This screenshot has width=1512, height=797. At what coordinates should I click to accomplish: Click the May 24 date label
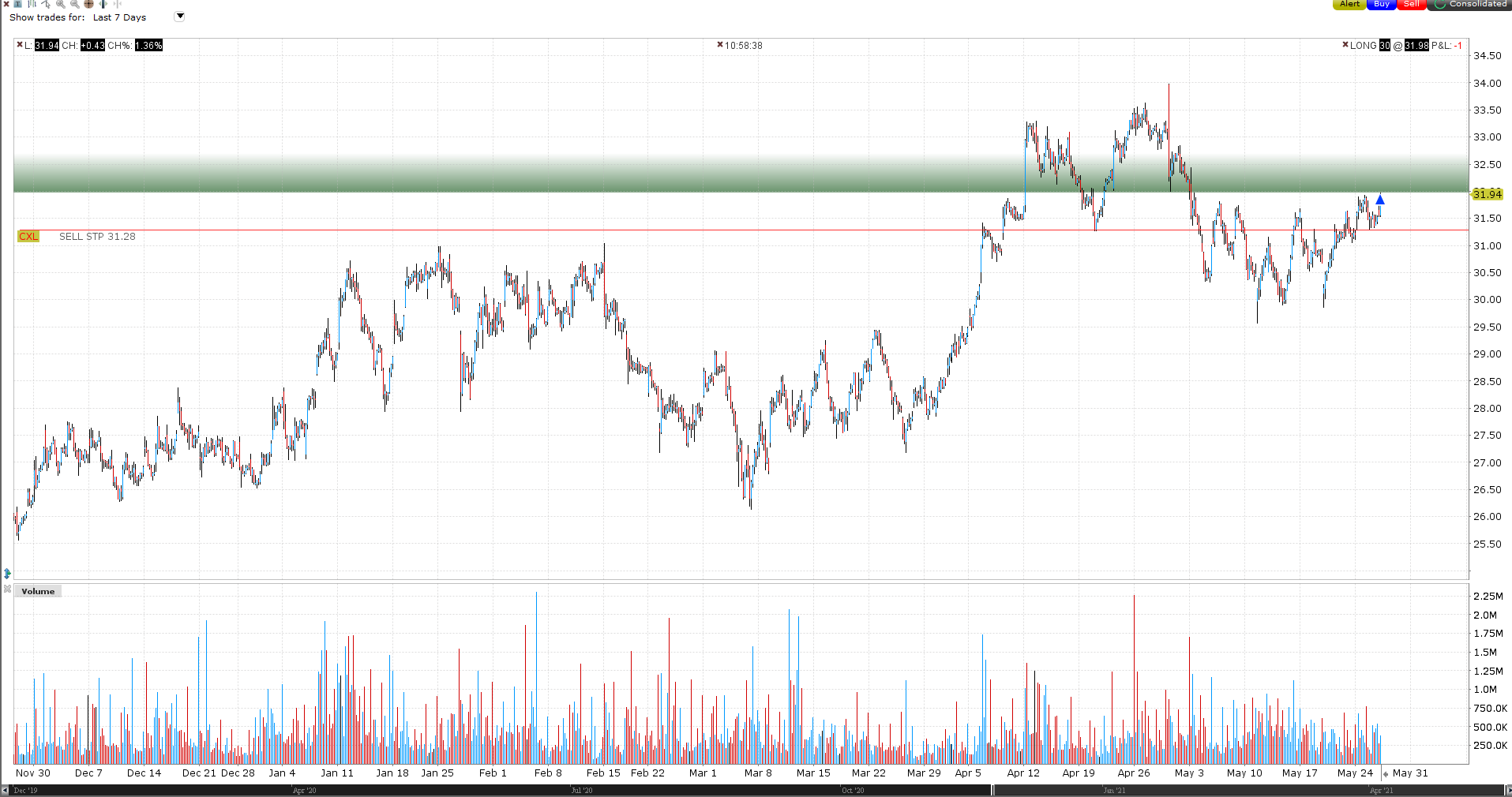[x=1355, y=773]
